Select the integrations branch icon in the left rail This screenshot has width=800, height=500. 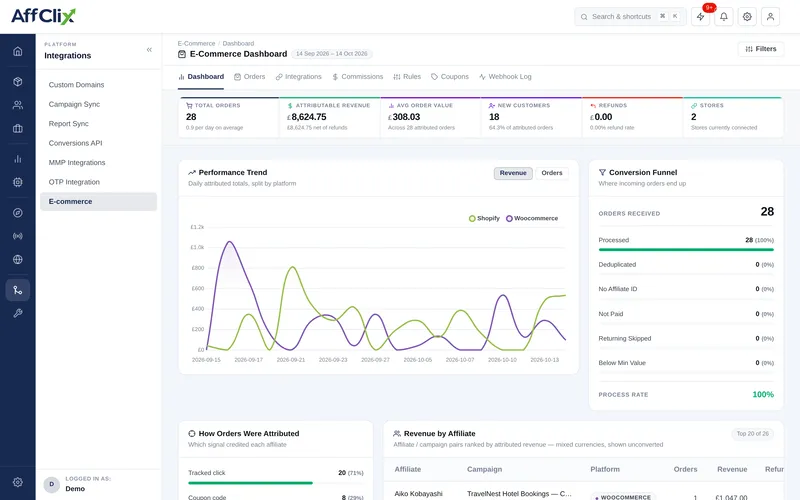point(18,290)
